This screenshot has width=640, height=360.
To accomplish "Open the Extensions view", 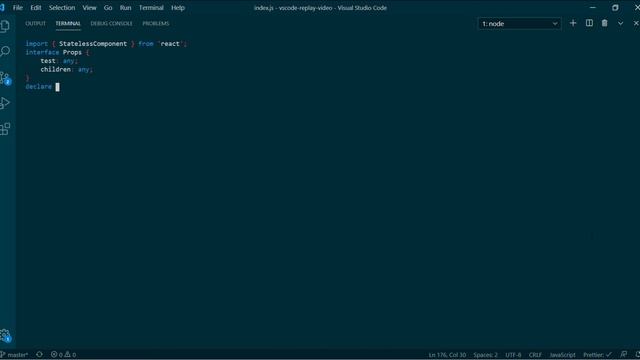I will pos(5,129).
